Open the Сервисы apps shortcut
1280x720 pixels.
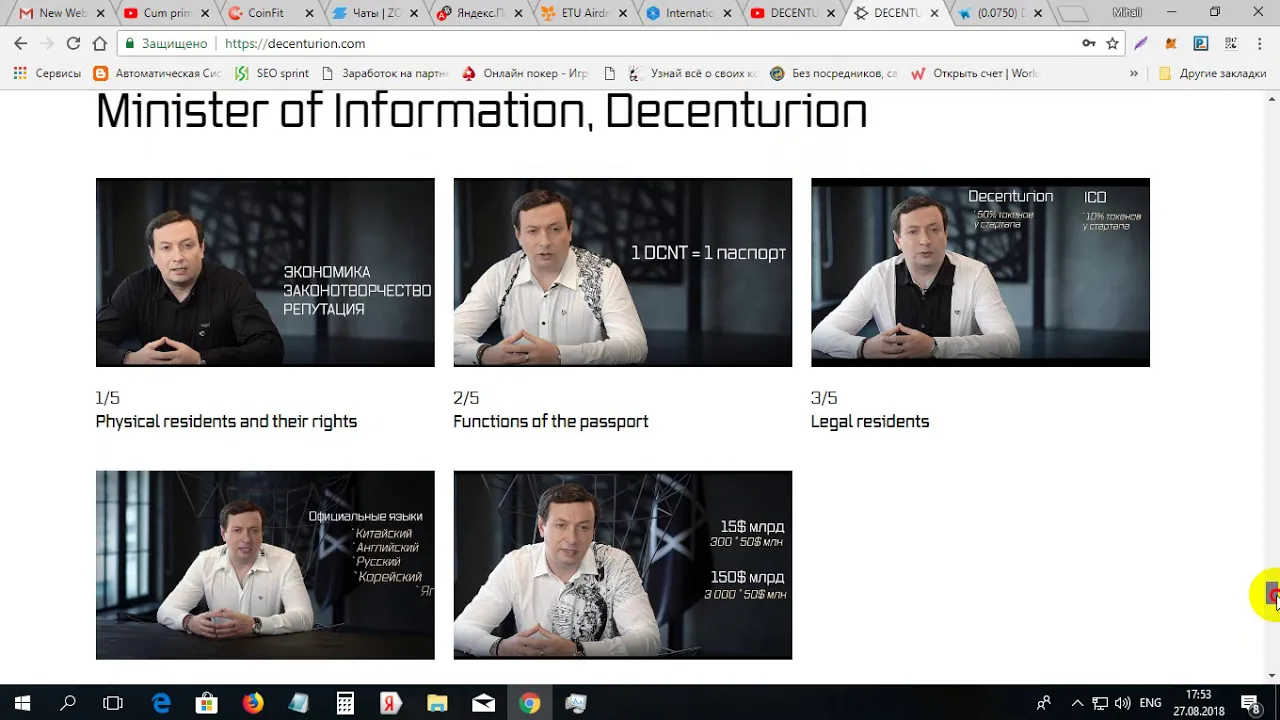(x=47, y=73)
